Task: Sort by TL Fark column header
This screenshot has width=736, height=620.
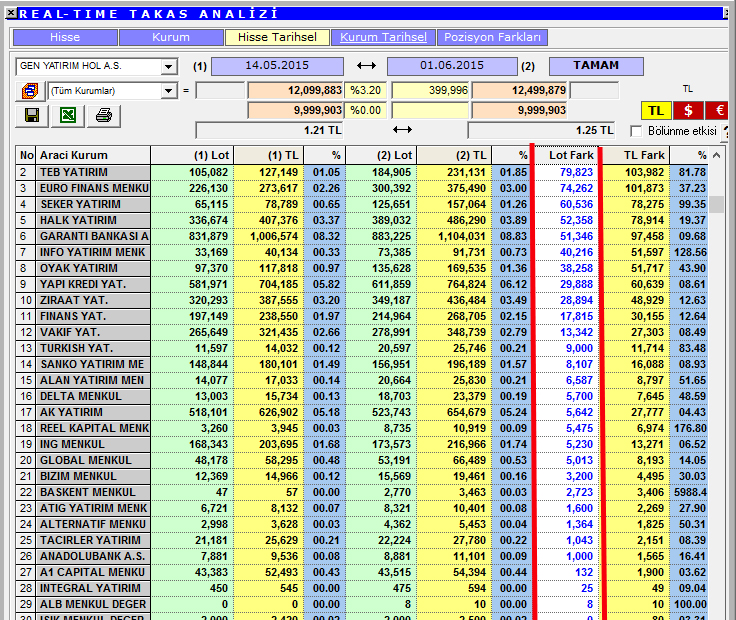Action: (x=636, y=155)
